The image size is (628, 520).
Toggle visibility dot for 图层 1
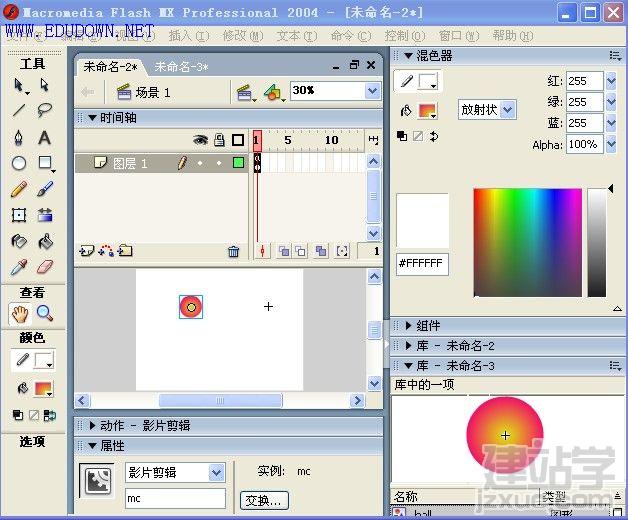pos(200,163)
